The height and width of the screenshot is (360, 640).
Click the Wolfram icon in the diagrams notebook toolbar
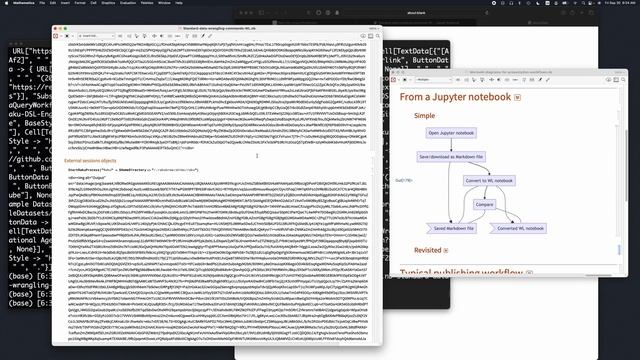[393, 80]
